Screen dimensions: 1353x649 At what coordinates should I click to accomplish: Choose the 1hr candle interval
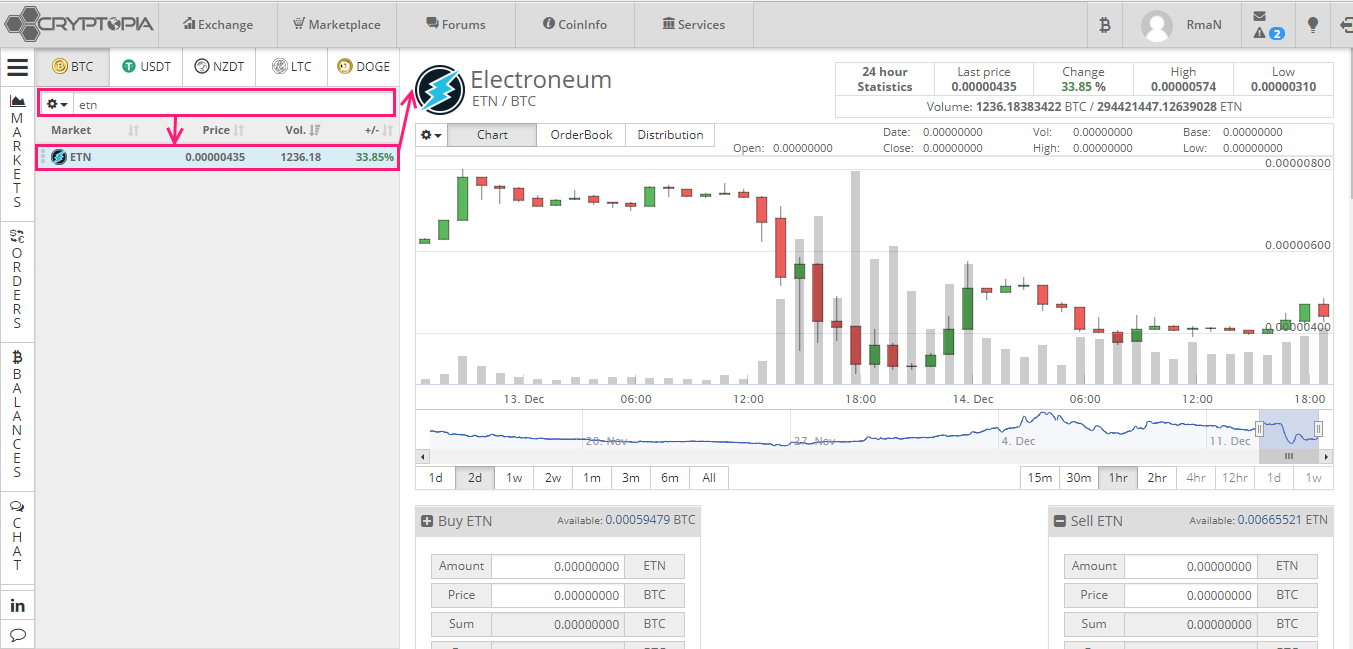pos(1118,478)
